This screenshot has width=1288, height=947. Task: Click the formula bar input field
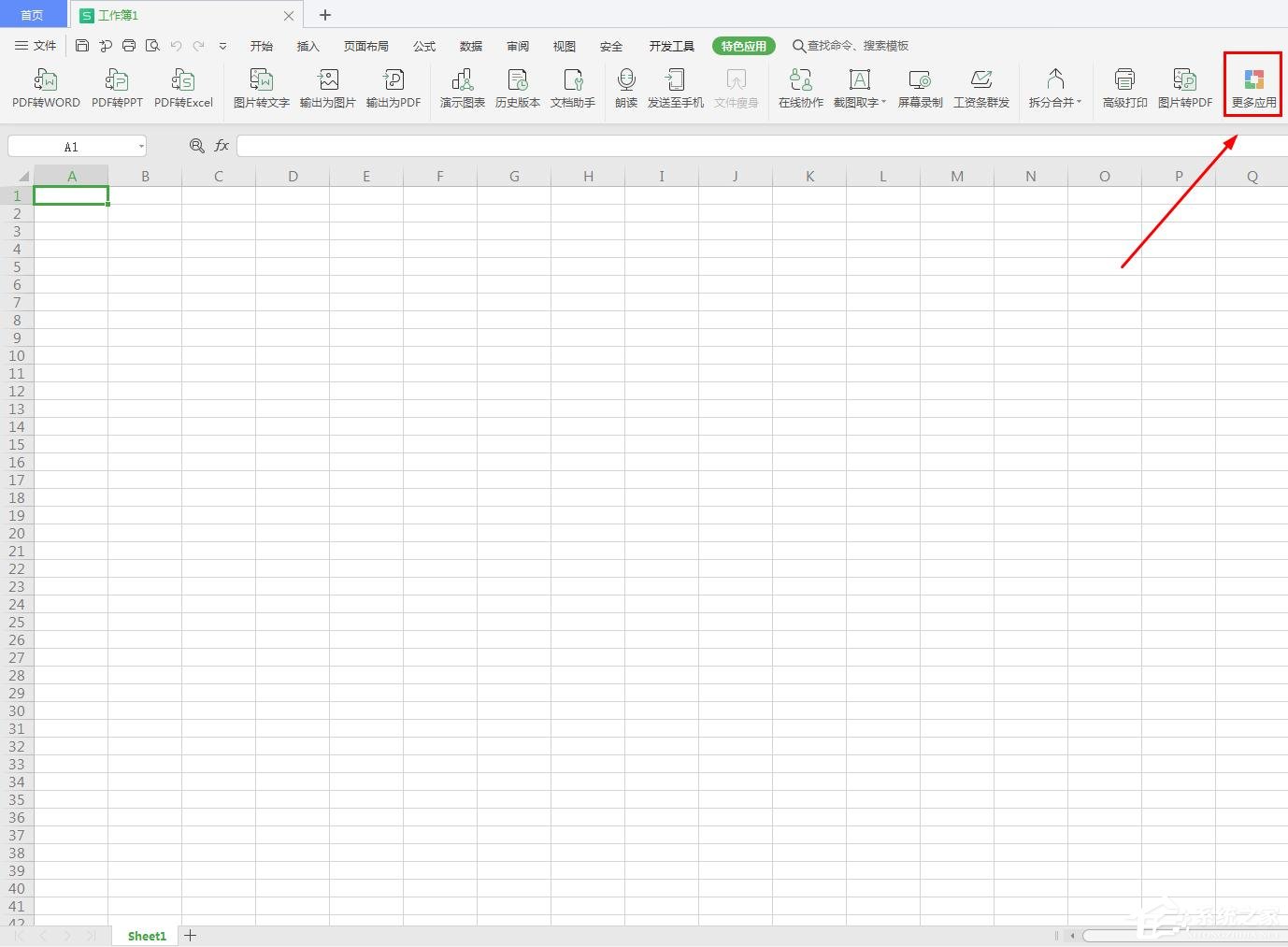coord(762,146)
